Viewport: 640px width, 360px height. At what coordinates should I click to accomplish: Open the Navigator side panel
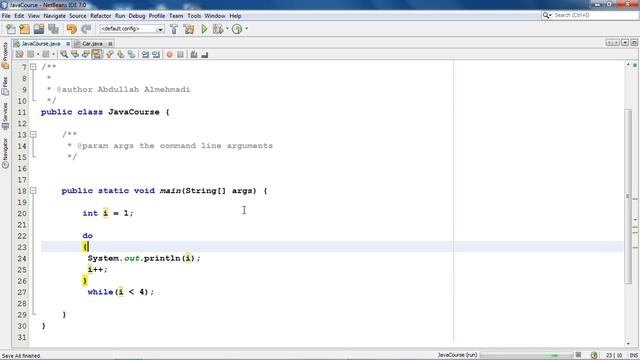[5, 153]
